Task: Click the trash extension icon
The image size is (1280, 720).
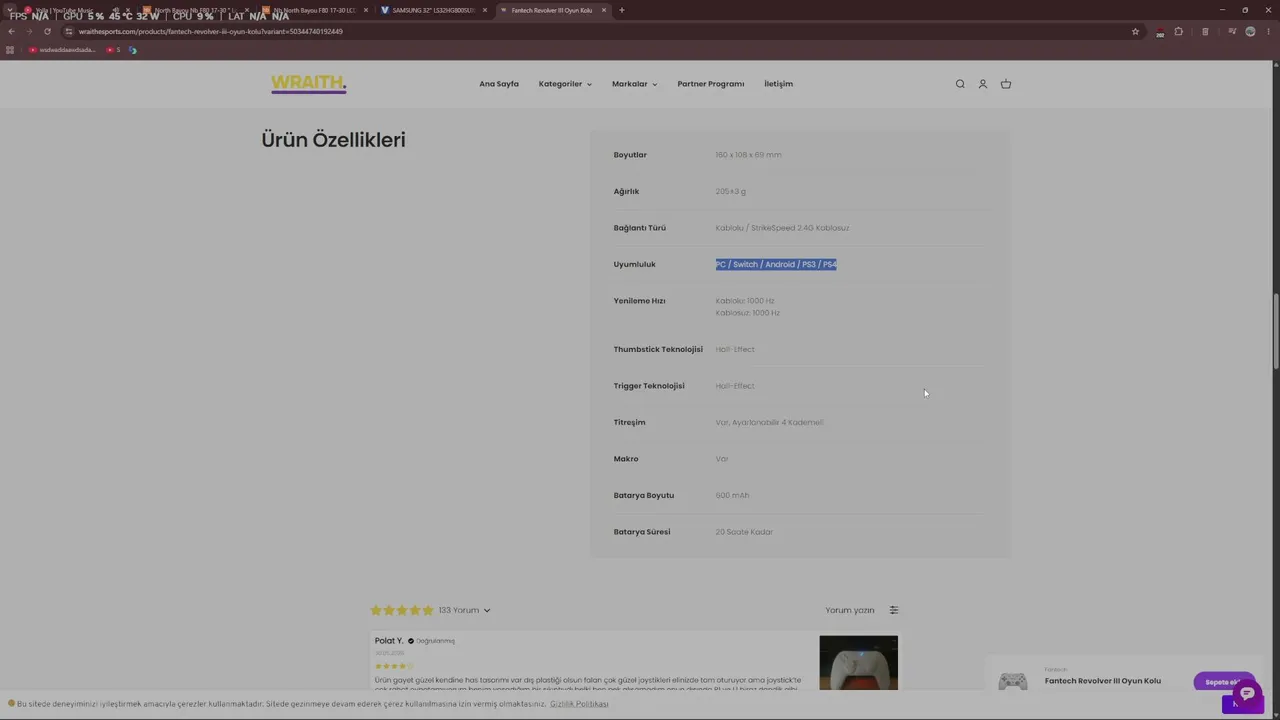Action: 1205,31
